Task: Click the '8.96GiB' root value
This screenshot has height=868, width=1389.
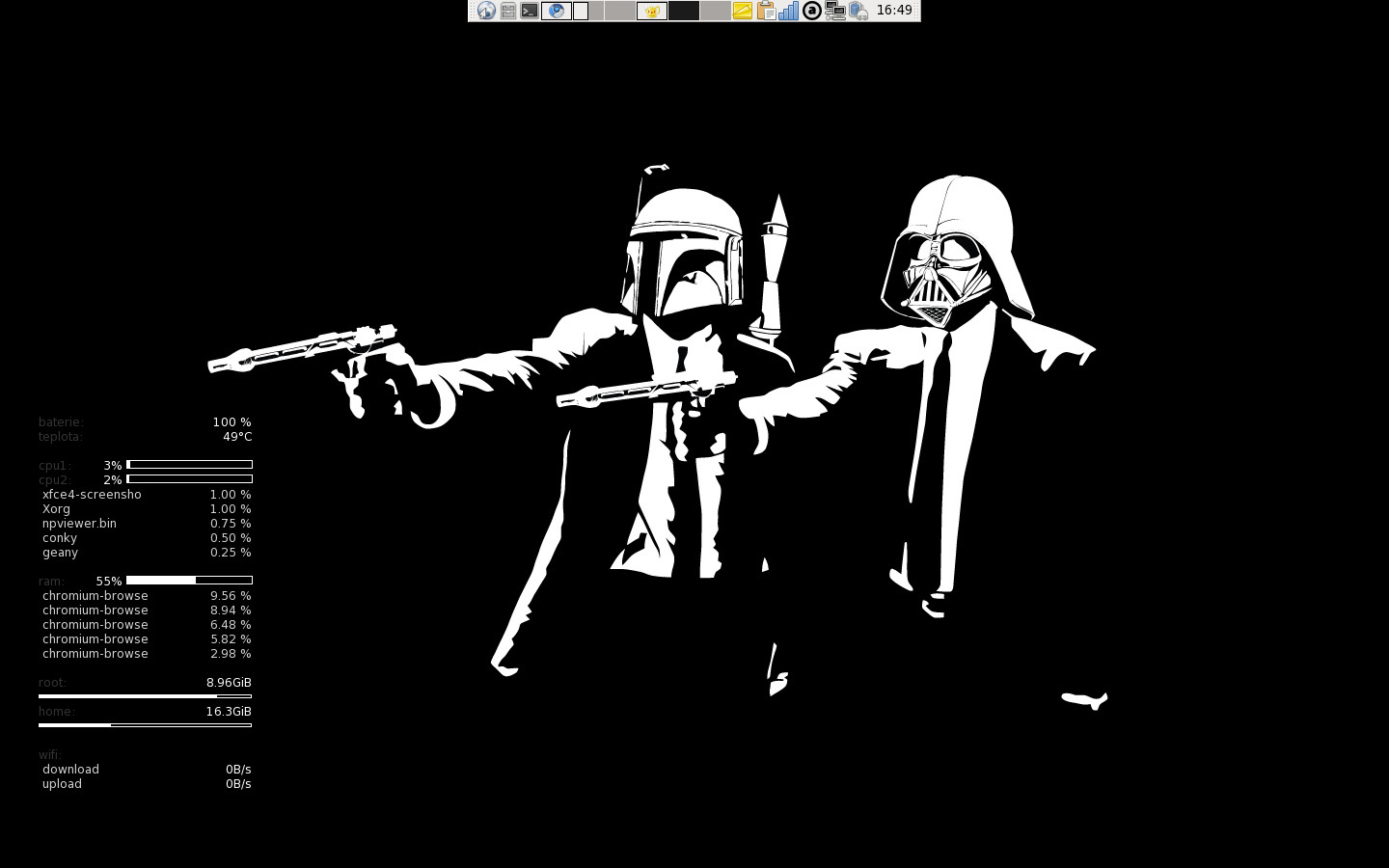Action: pyautogui.click(x=229, y=683)
